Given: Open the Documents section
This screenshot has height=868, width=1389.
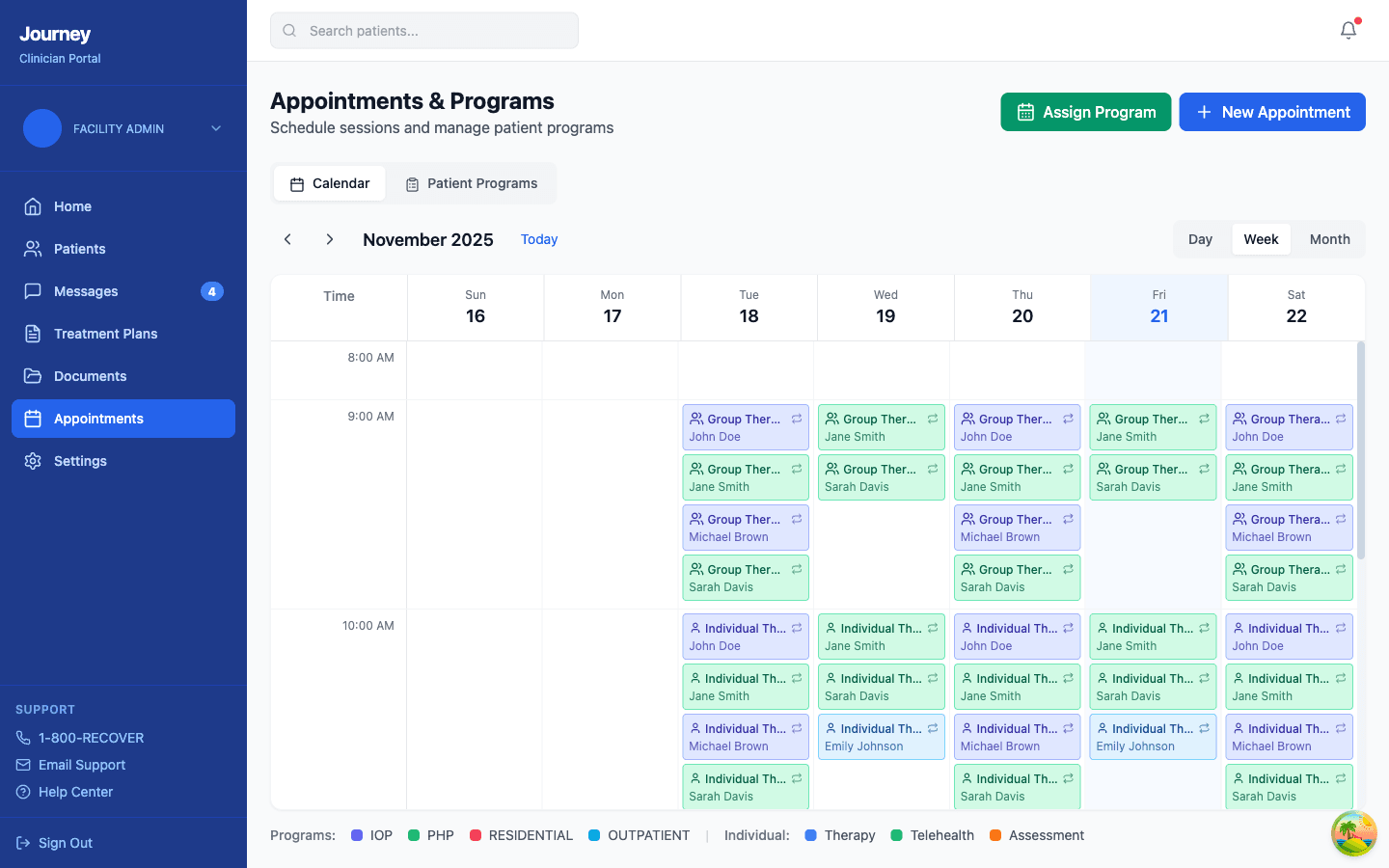Looking at the screenshot, I should [x=32, y=375].
